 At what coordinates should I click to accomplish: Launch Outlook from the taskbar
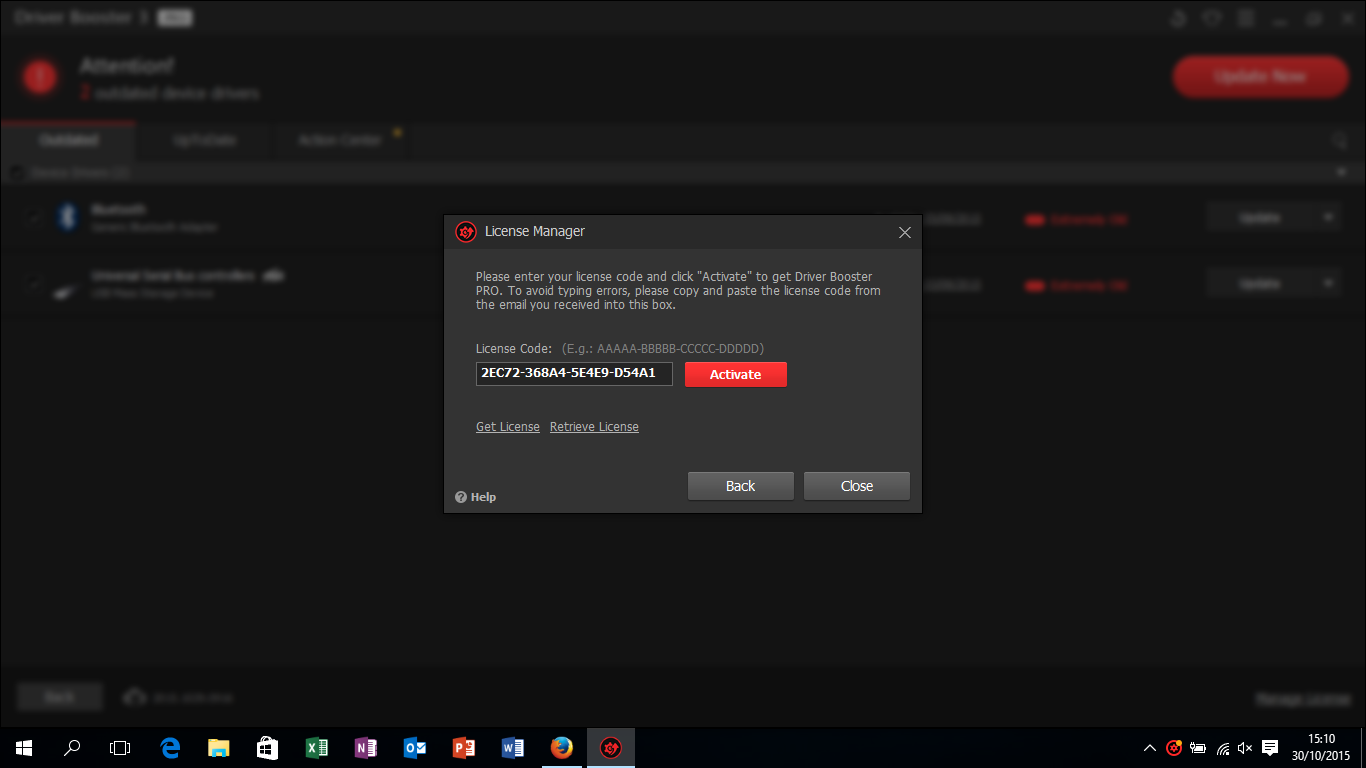click(x=414, y=748)
